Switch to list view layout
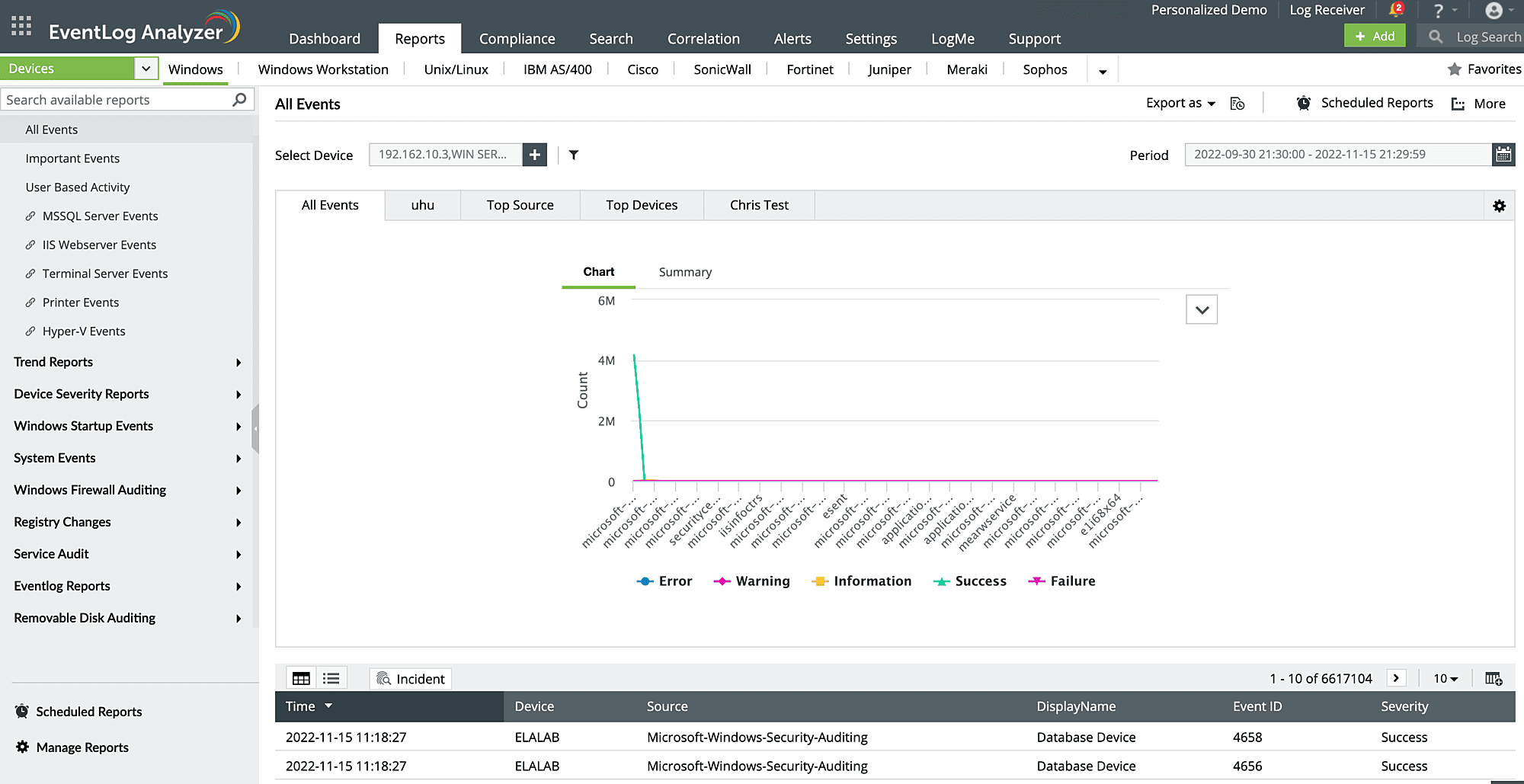Image resolution: width=1524 pixels, height=784 pixels. tap(331, 678)
